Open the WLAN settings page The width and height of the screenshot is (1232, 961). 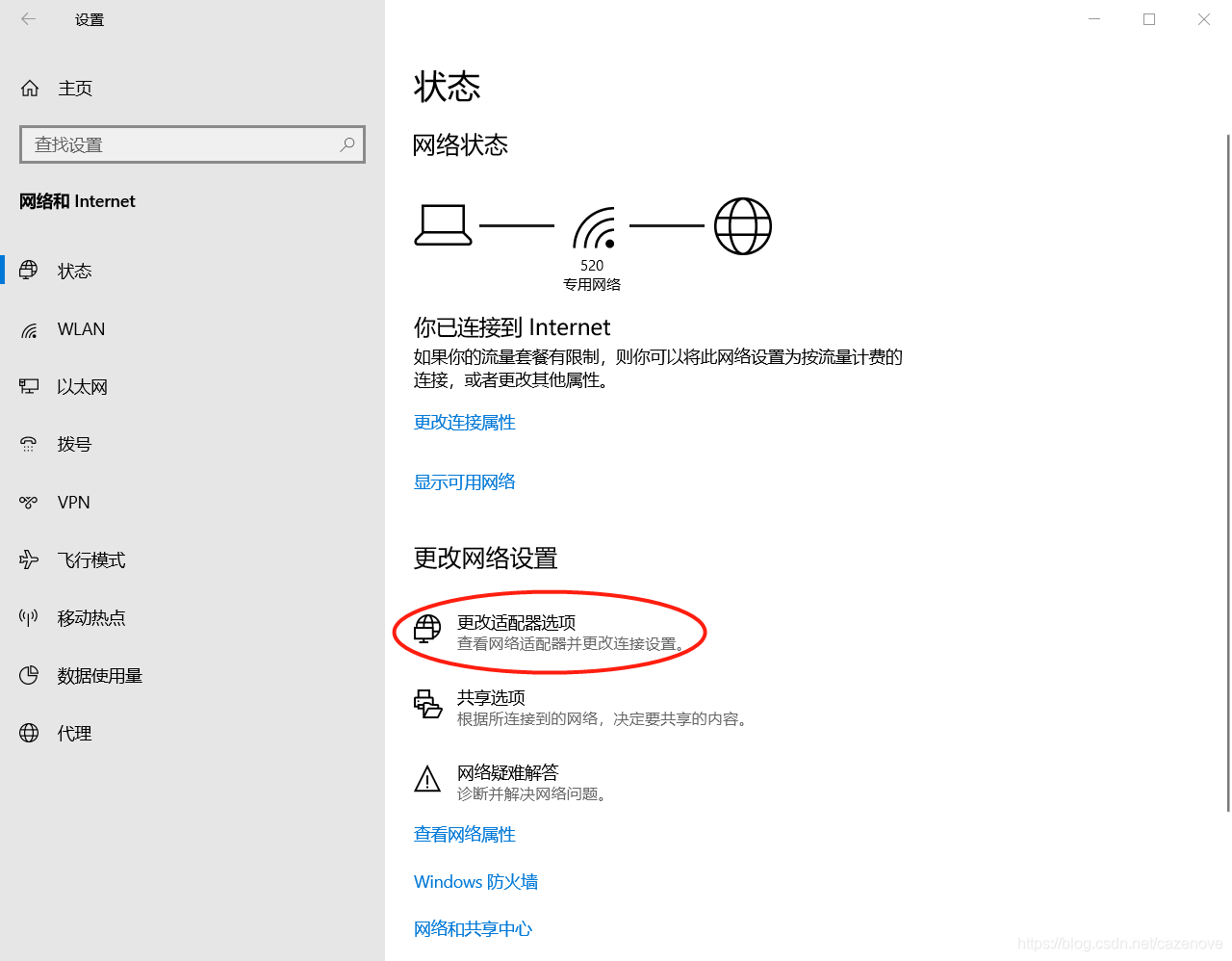pyautogui.click(x=192, y=329)
